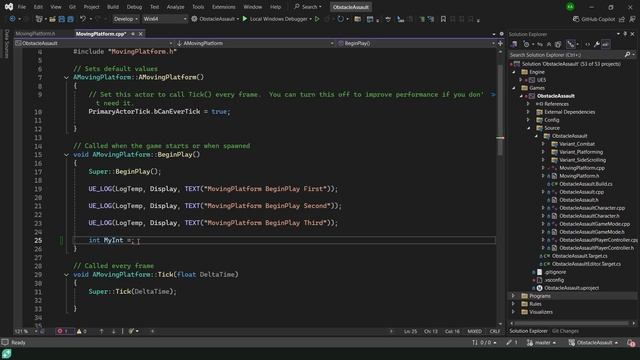640x360 pixels.
Task: Select Variant_Combat folder
Action: [576, 144]
